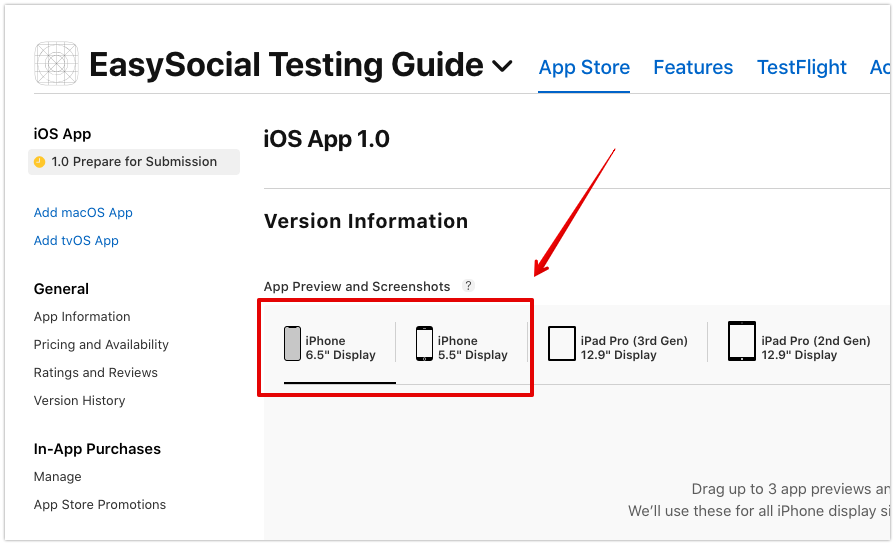This screenshot has height=545, width=895.
Task: Click the app placeholder icon beside EasySocial title
Action: pyautogui.click(x=56, y=63)
